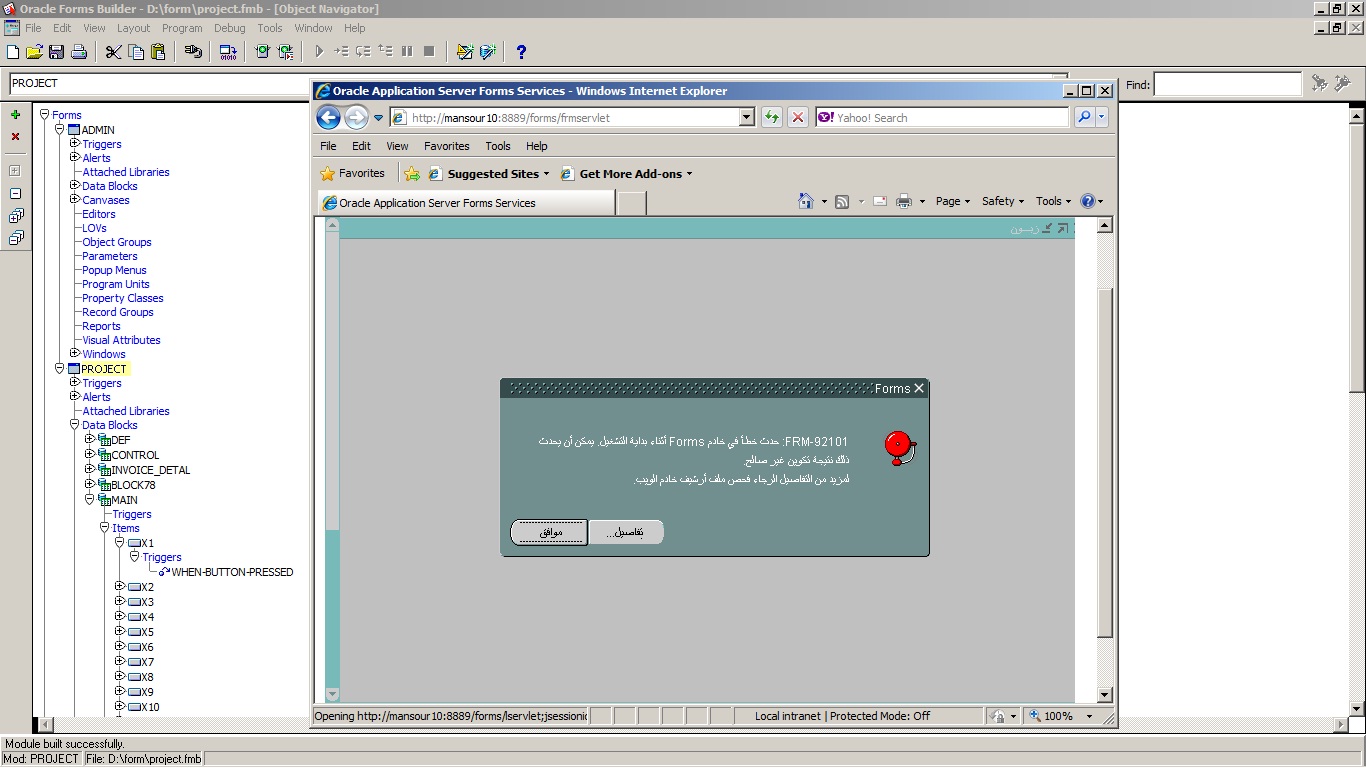This screenshot has width=1366, height=768.
Task: Click the Connect to database icon
Action: tap(194, 52)
